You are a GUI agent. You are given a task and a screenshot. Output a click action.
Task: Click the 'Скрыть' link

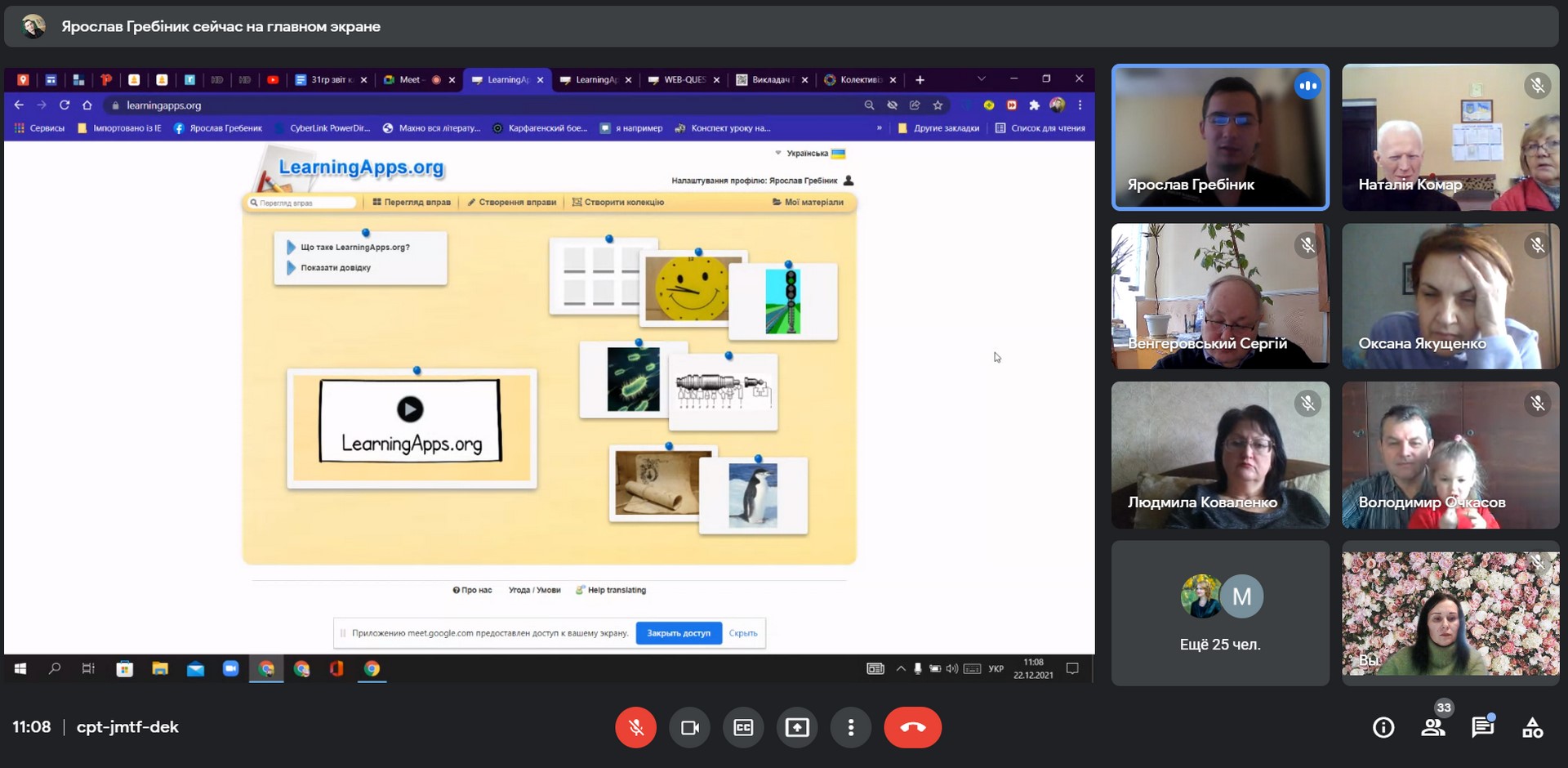(743, 633)
